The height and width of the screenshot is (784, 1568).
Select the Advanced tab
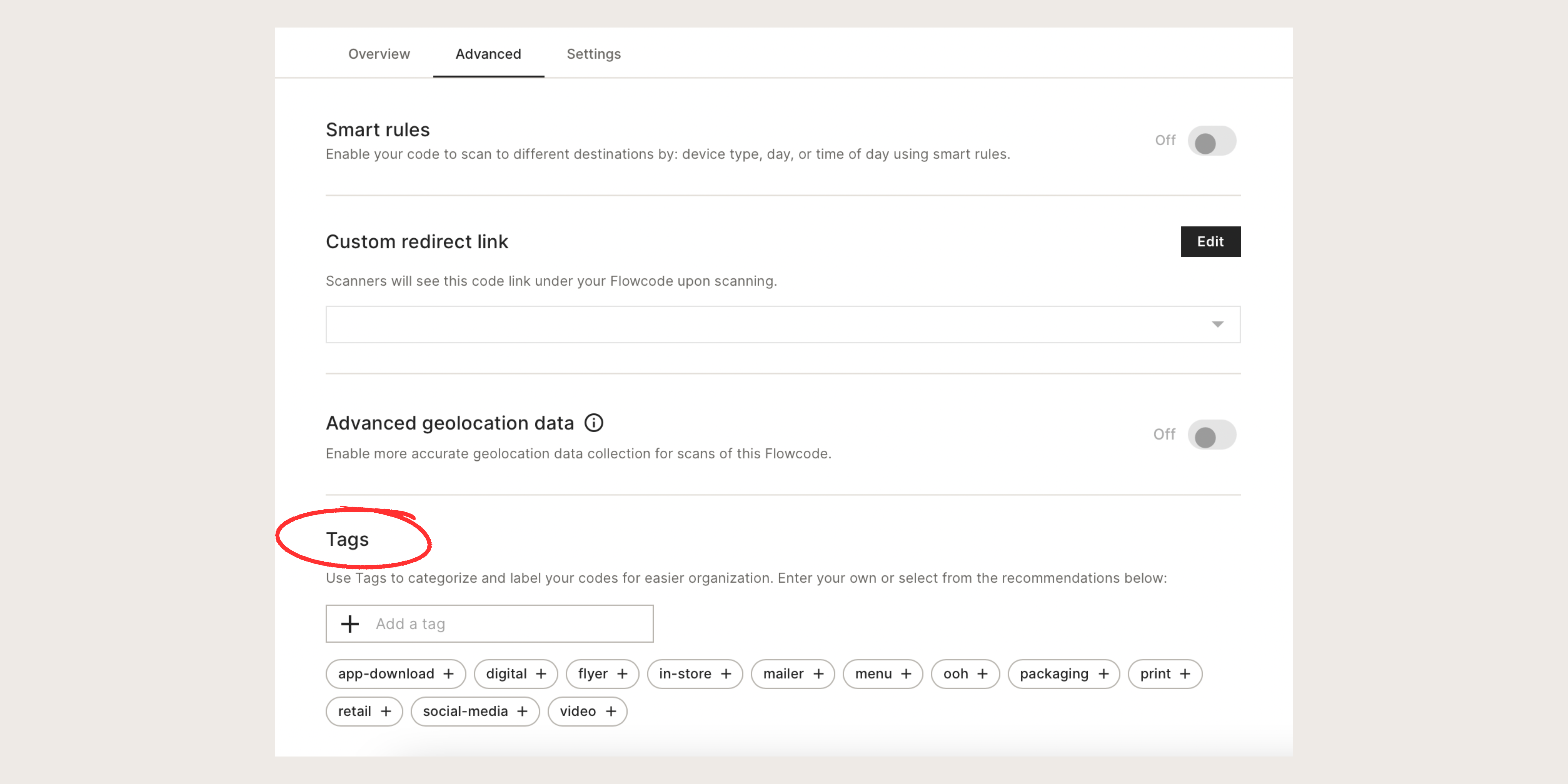click(488, 54)
